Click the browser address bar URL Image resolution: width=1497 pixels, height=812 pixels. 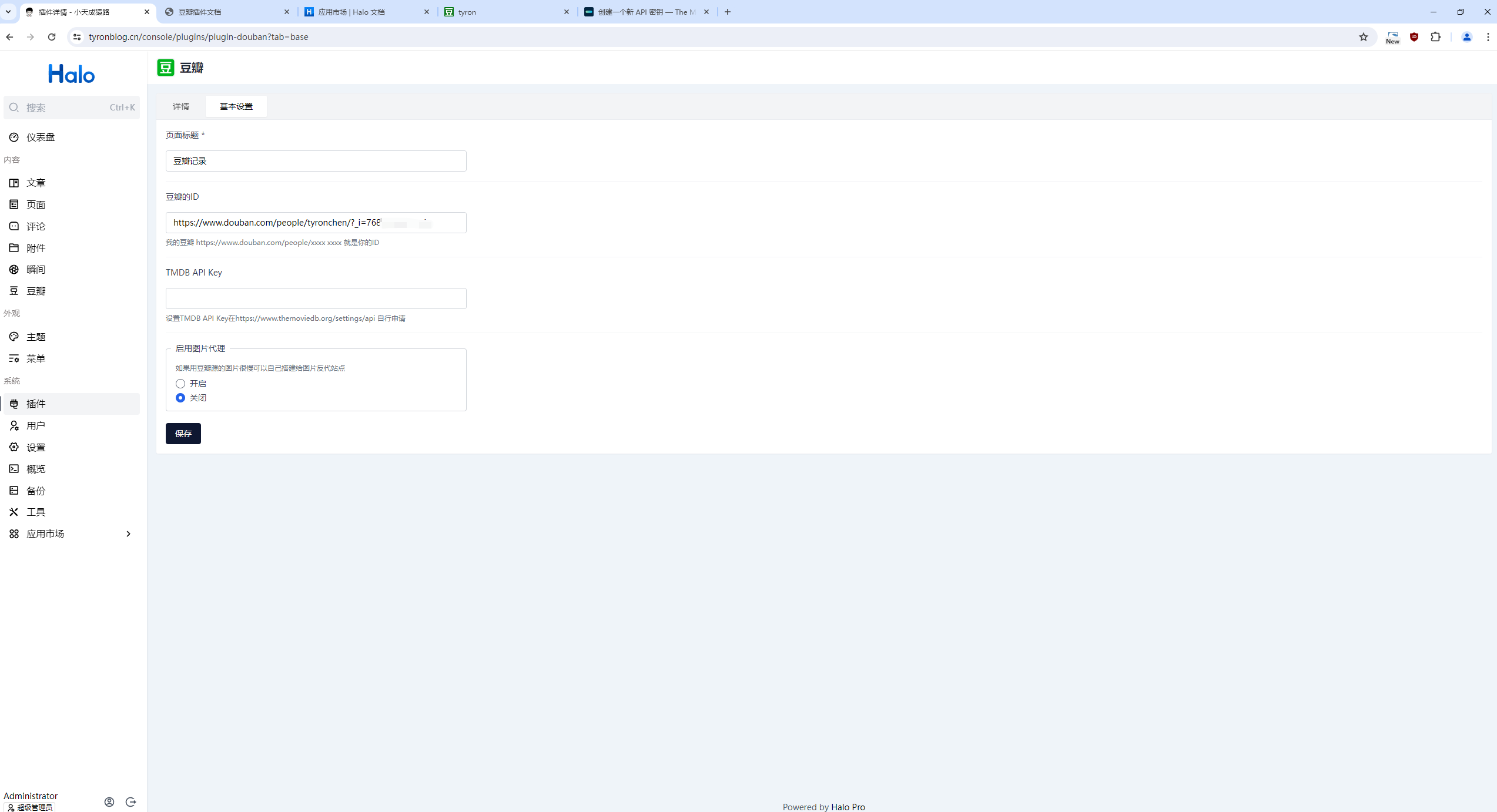pos(199,37)
